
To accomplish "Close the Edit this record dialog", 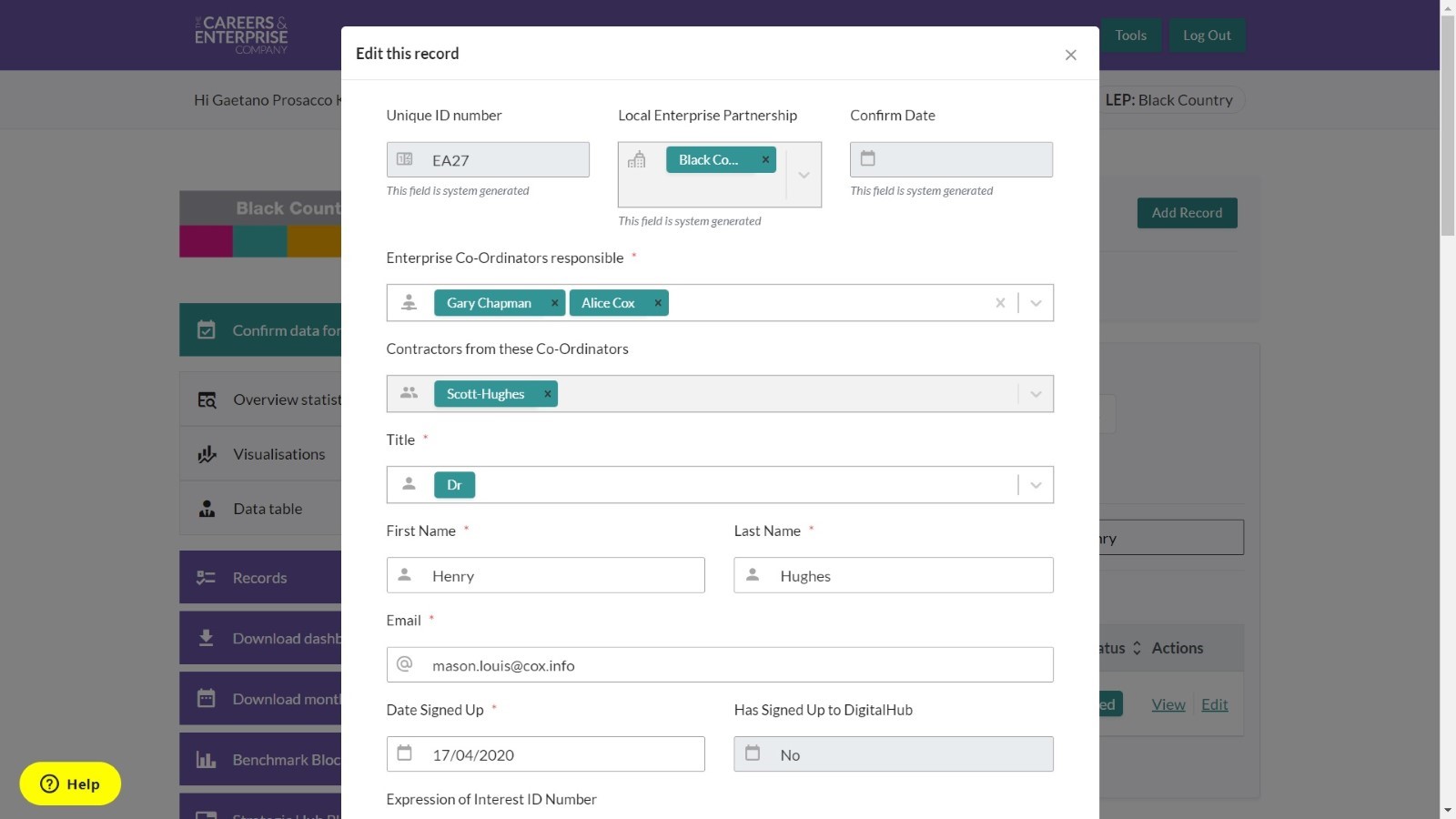I will coord(1070,55).
